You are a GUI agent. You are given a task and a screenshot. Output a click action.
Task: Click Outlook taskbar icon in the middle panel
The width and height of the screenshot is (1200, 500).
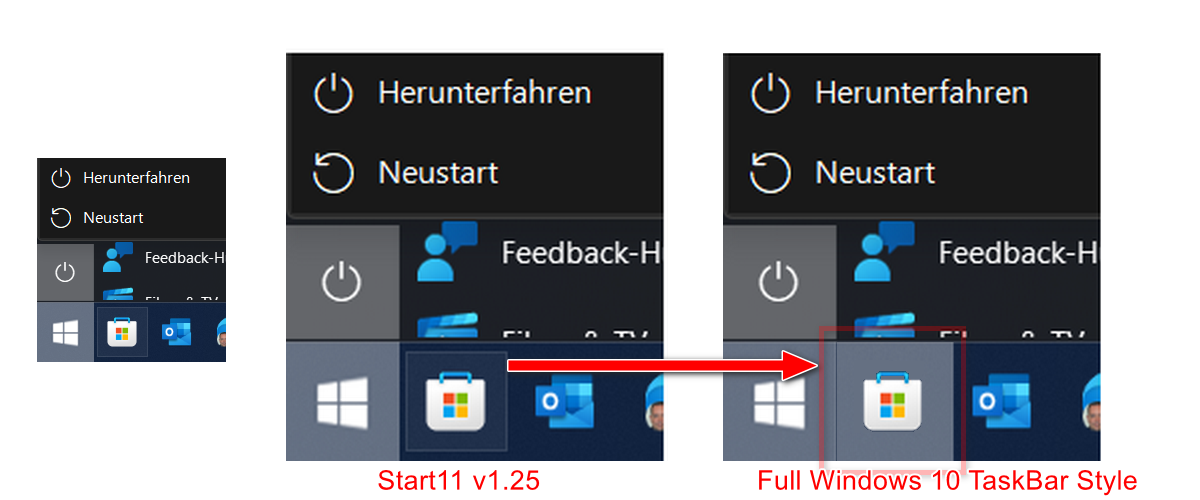564,401
